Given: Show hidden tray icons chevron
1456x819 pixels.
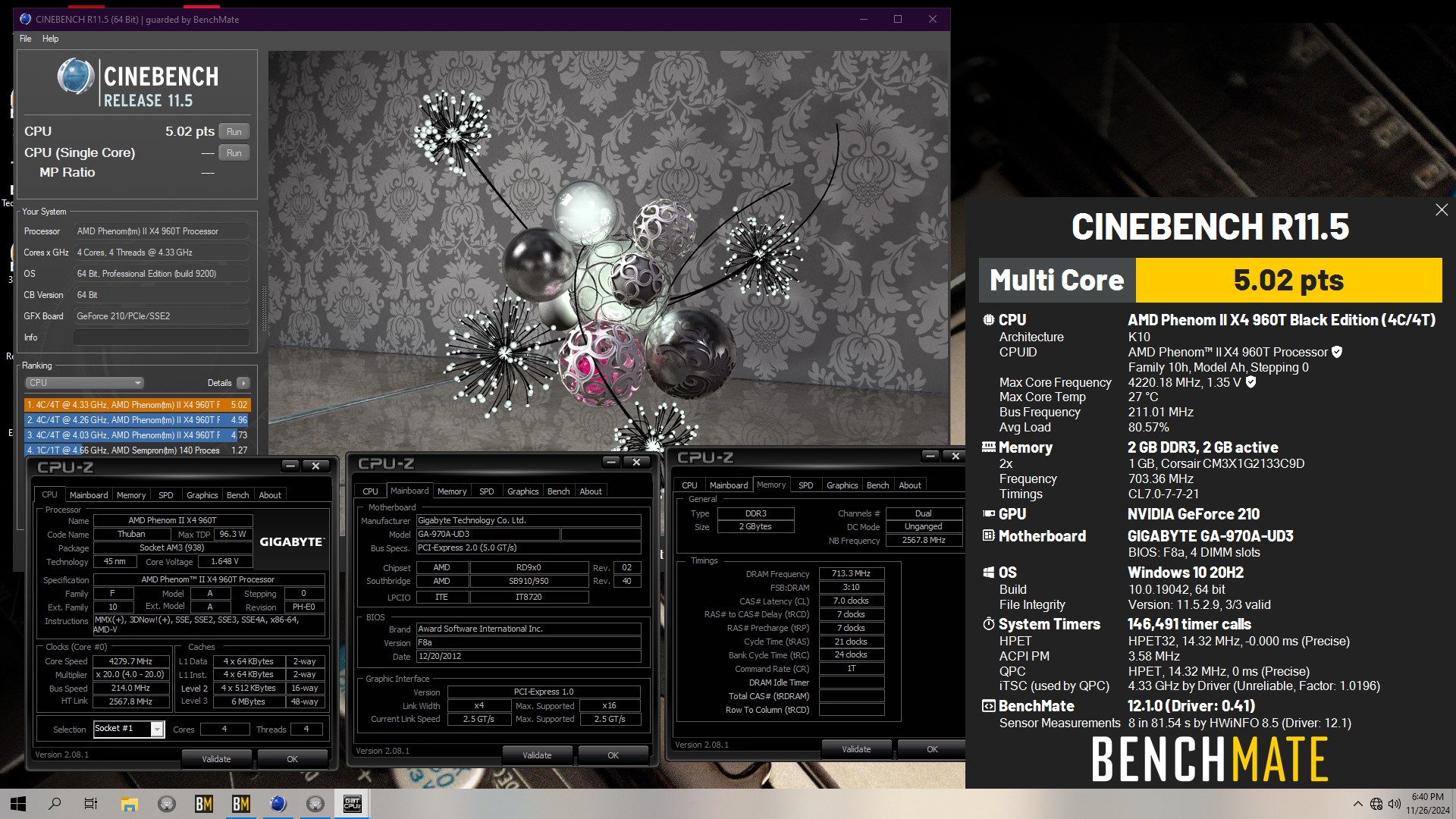Looking at the screenshot, I should point(1357,804).
